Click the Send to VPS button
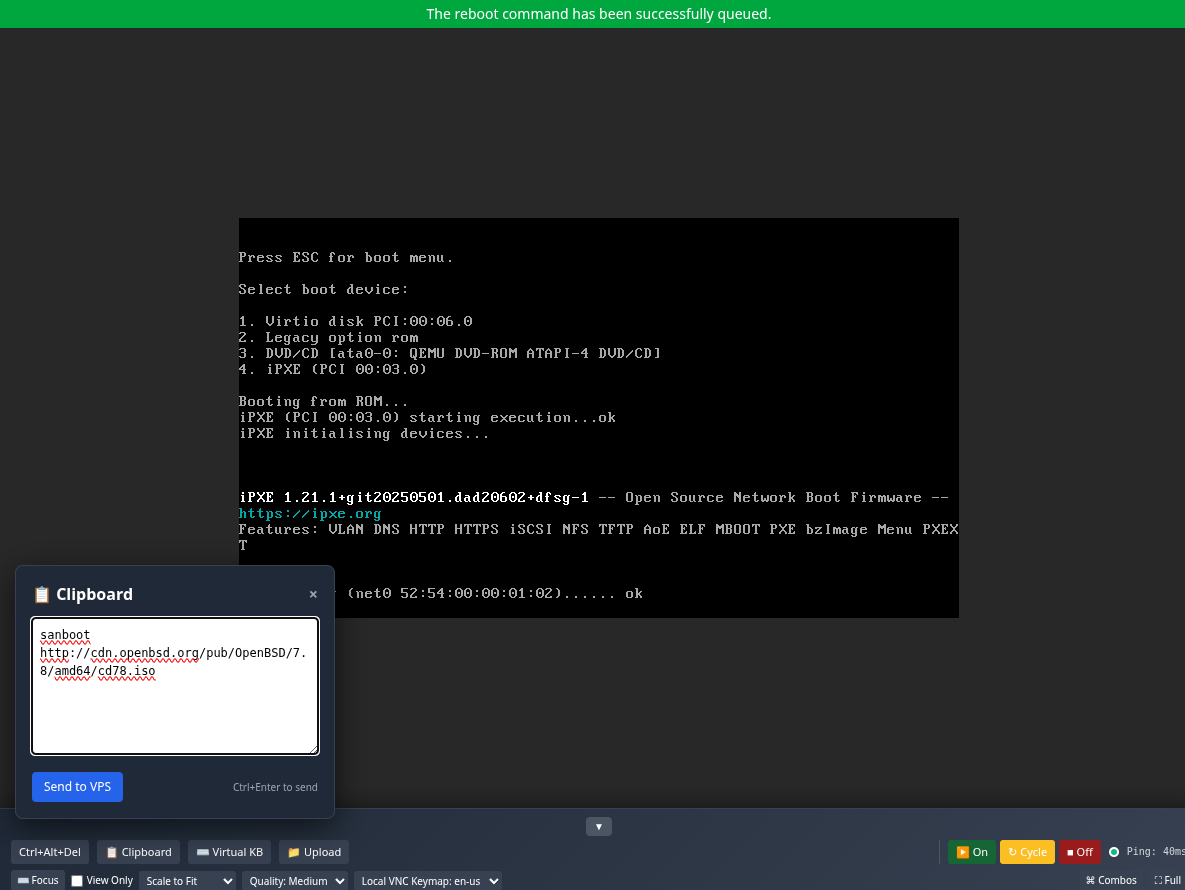 point(77,787)
